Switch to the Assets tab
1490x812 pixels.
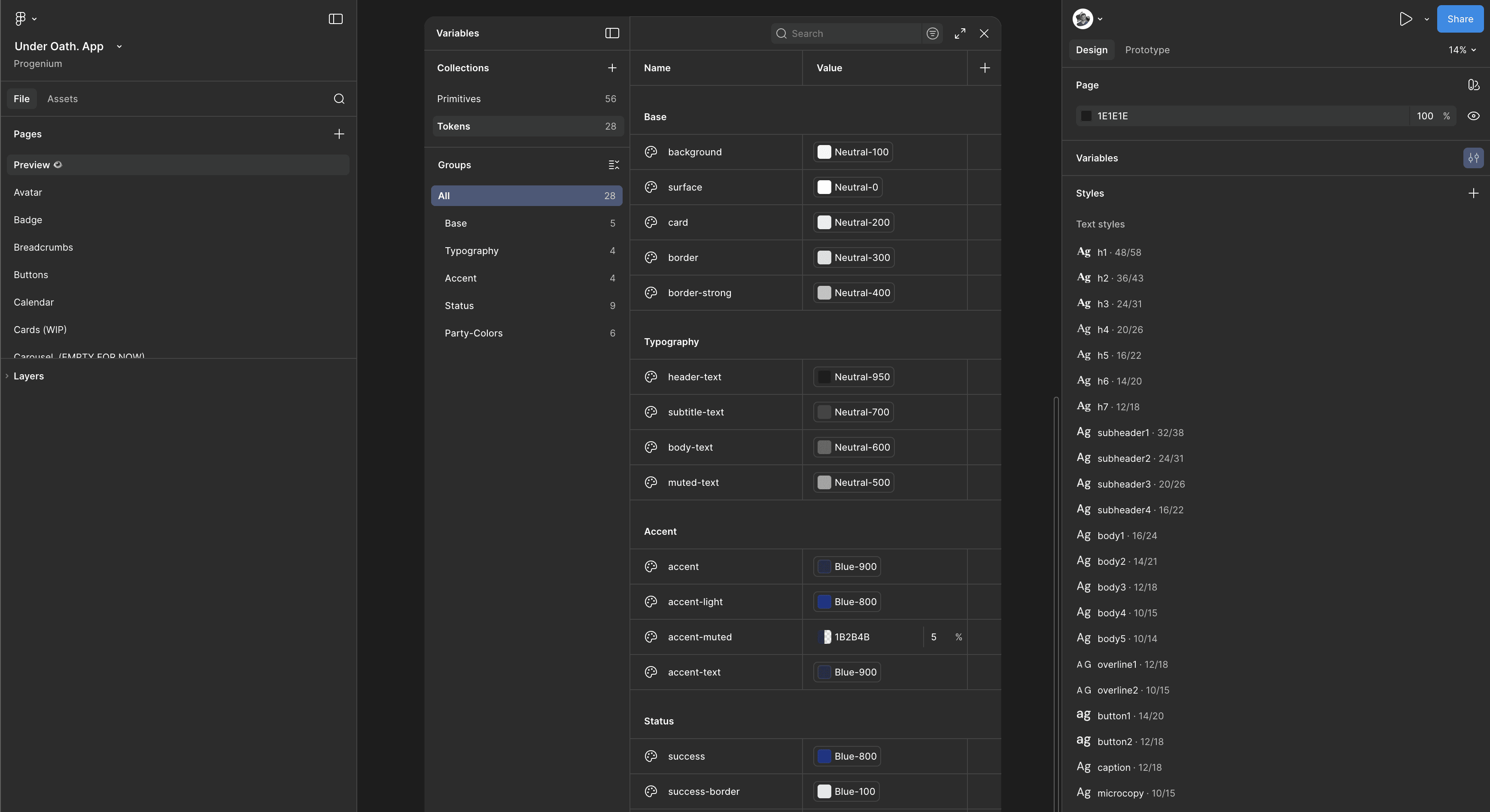coord(62,99)
